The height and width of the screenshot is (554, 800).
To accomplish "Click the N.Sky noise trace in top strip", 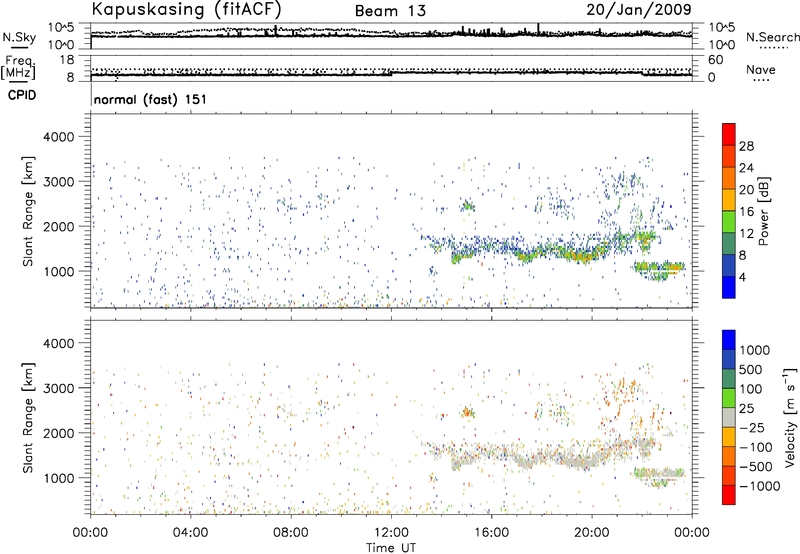I will pos(391,36).
